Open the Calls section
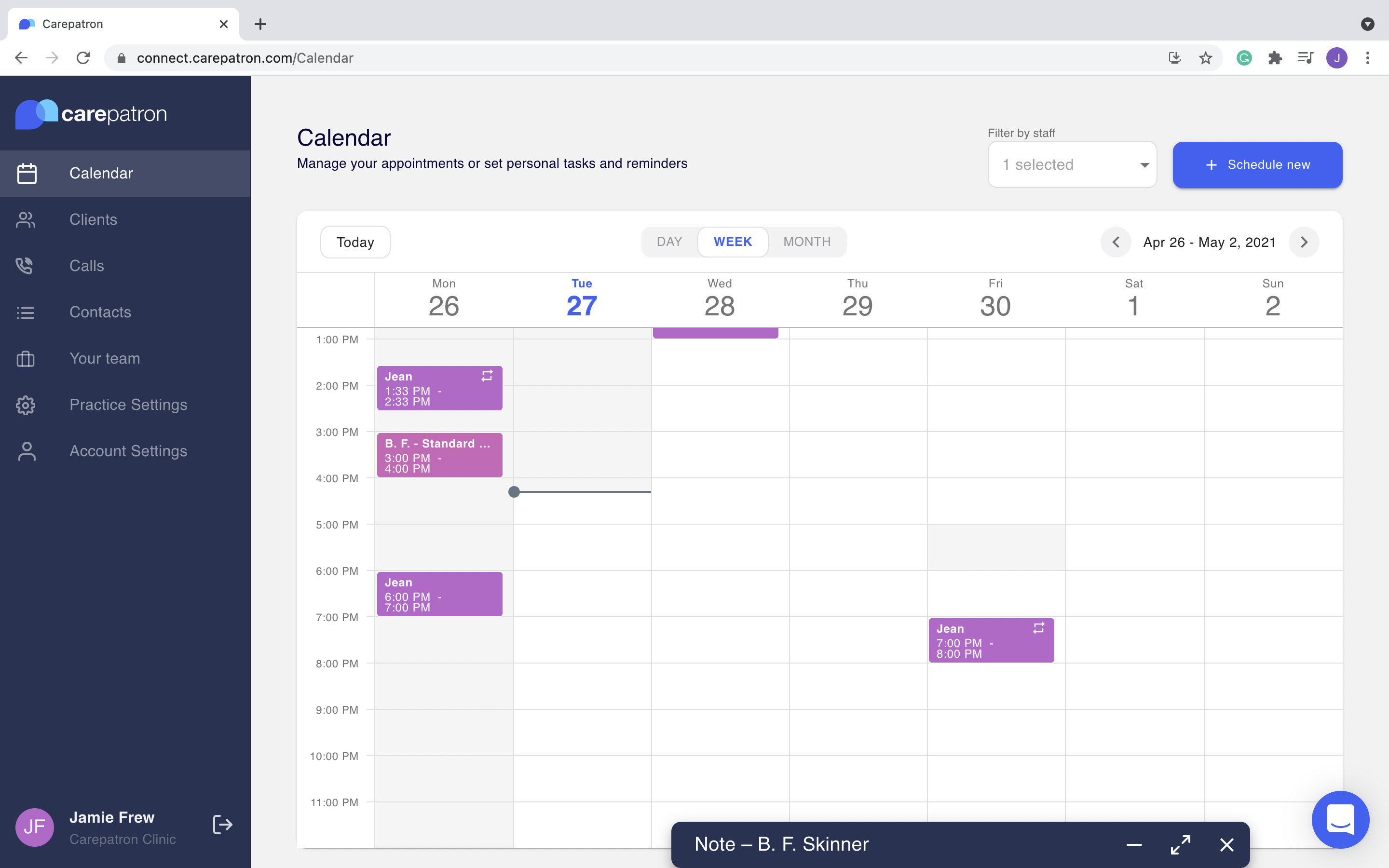The width and height of the screenshot is (1389, 868). point(87,266)
